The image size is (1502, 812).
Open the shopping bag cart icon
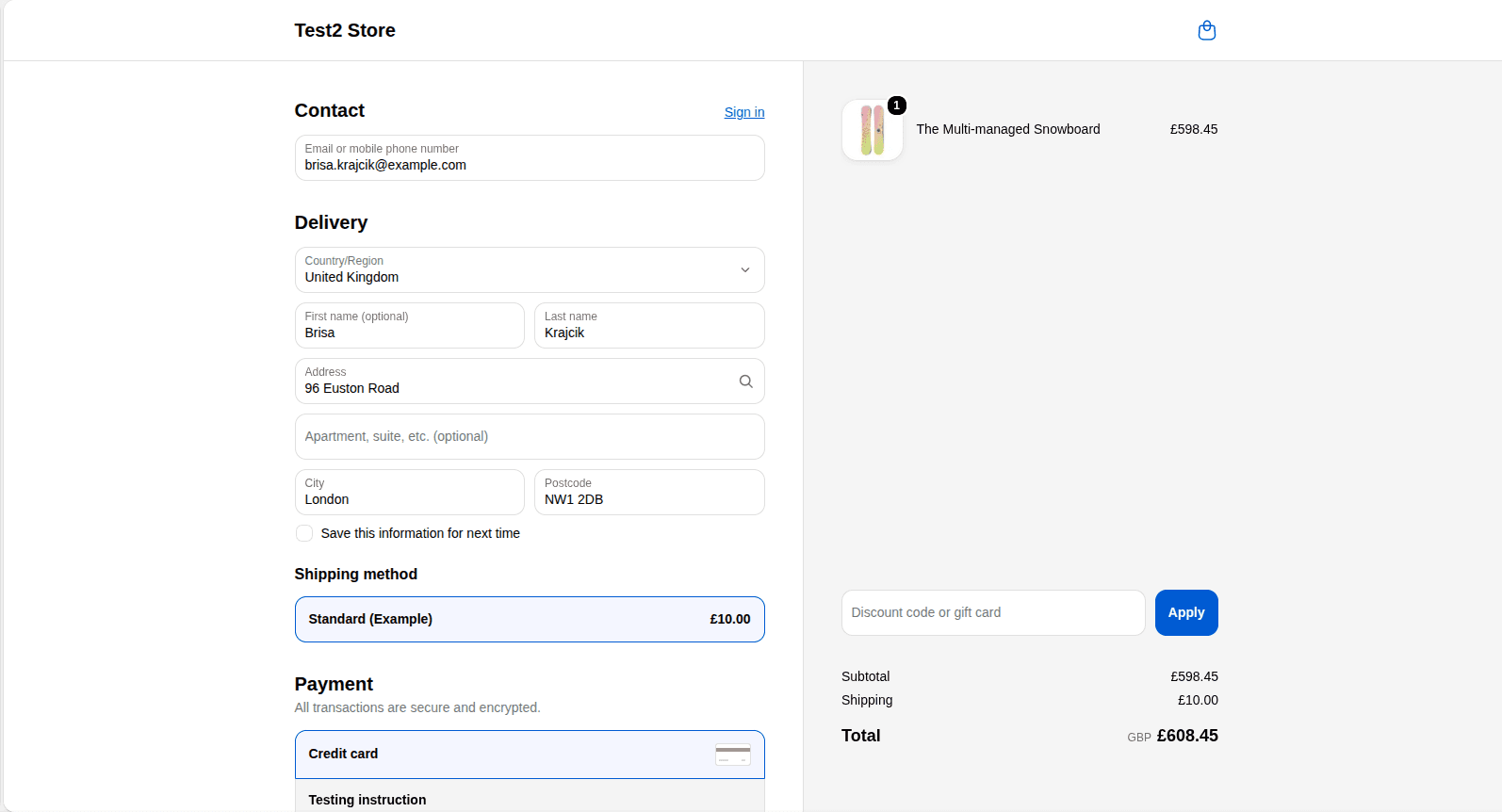[1206, 31]
